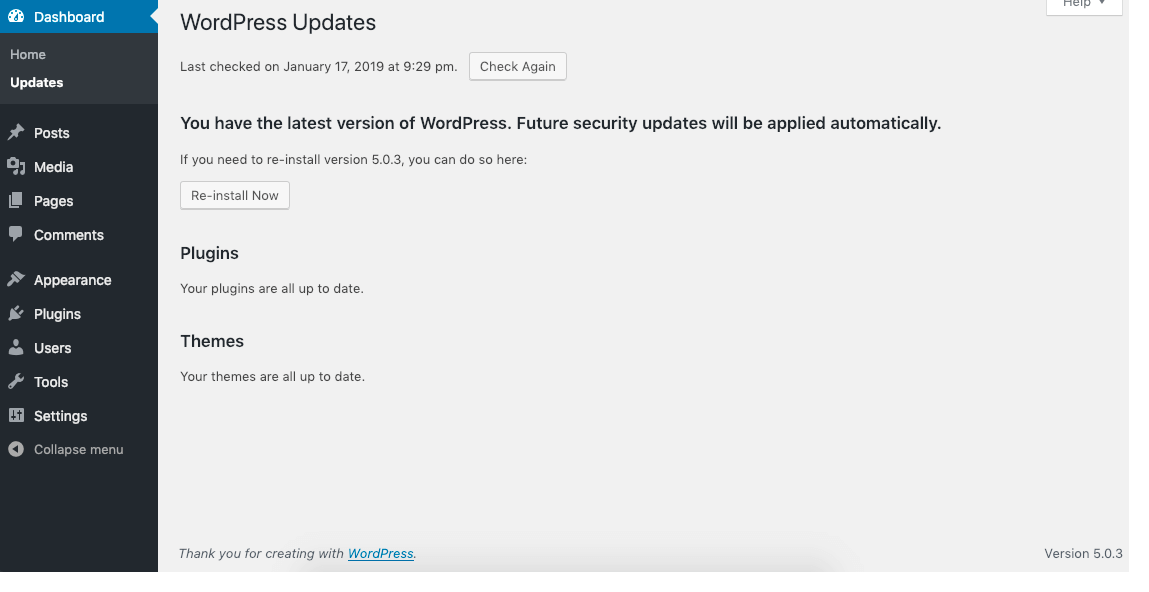Click the Dashboard gauge icon in the sidebar
1149x592 pixels.
(16, 16)
